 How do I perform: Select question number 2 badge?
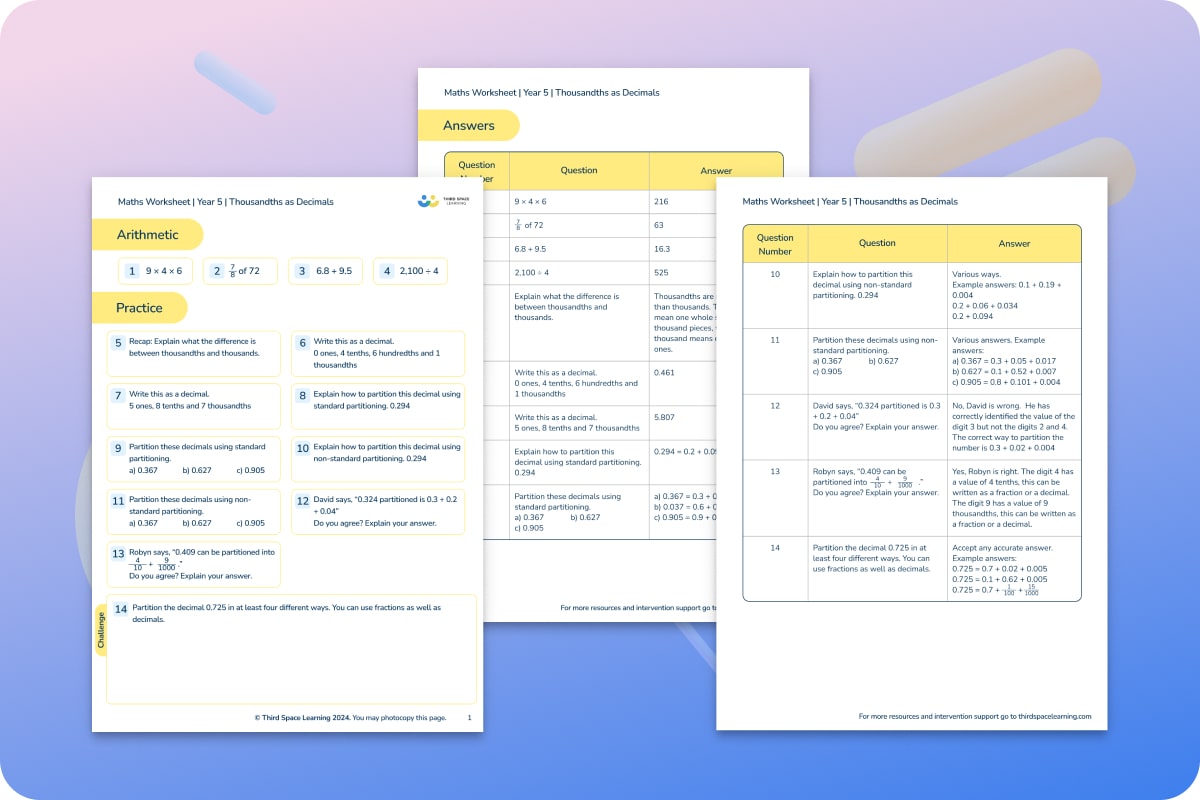[216, 271]
